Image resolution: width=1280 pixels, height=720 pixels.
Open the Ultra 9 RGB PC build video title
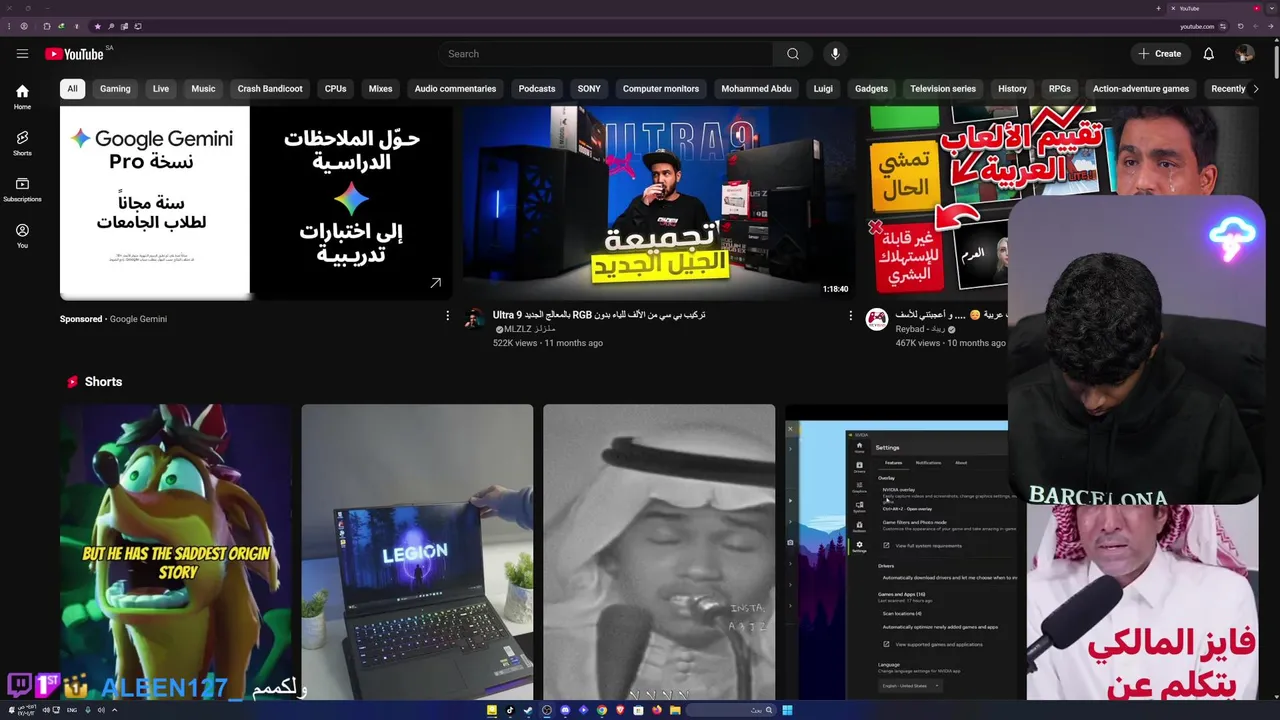pyautogui.click(x=599, y=314)
